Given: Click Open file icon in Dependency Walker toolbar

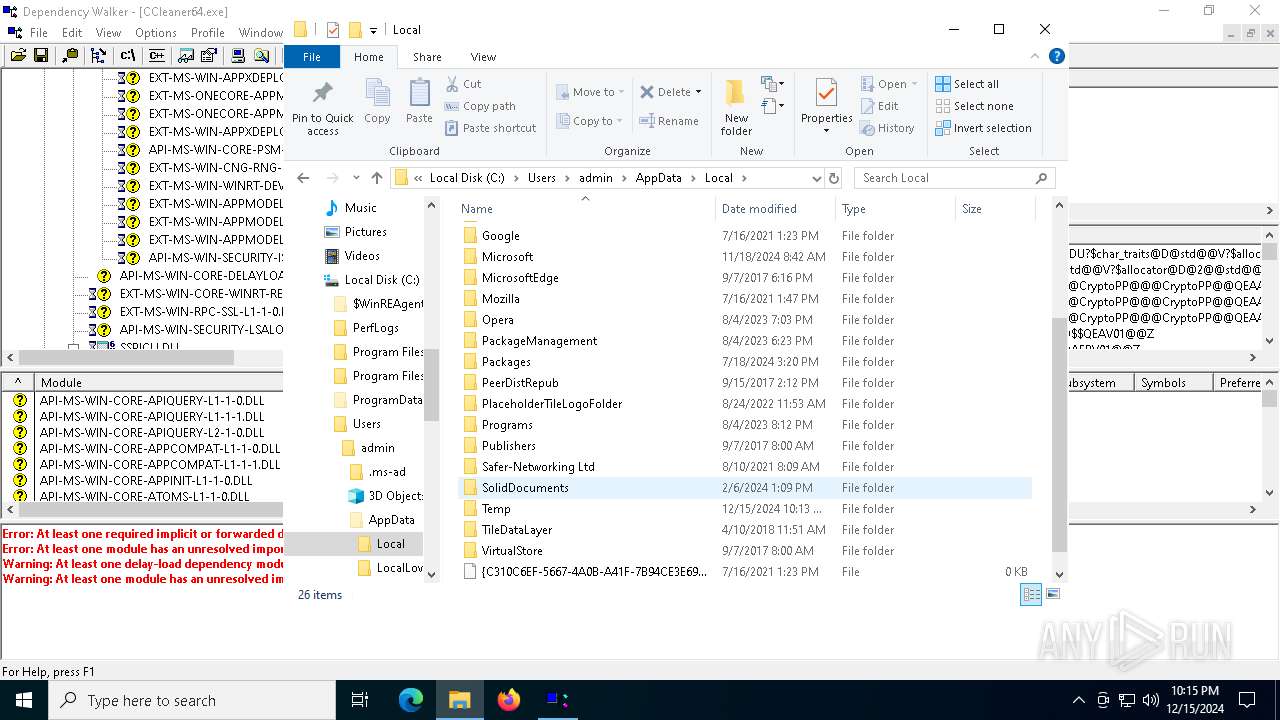Looking at the screenshot, I should [18, 56].
